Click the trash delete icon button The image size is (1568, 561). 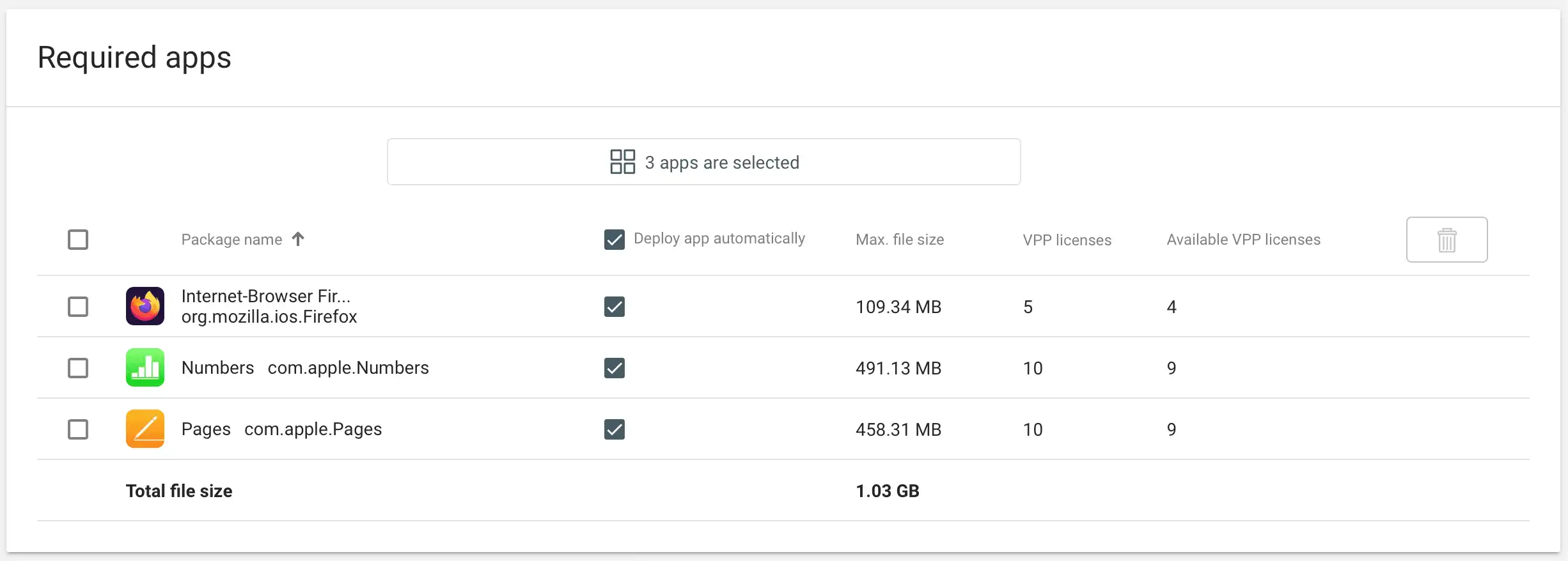tap(1446, 240)
